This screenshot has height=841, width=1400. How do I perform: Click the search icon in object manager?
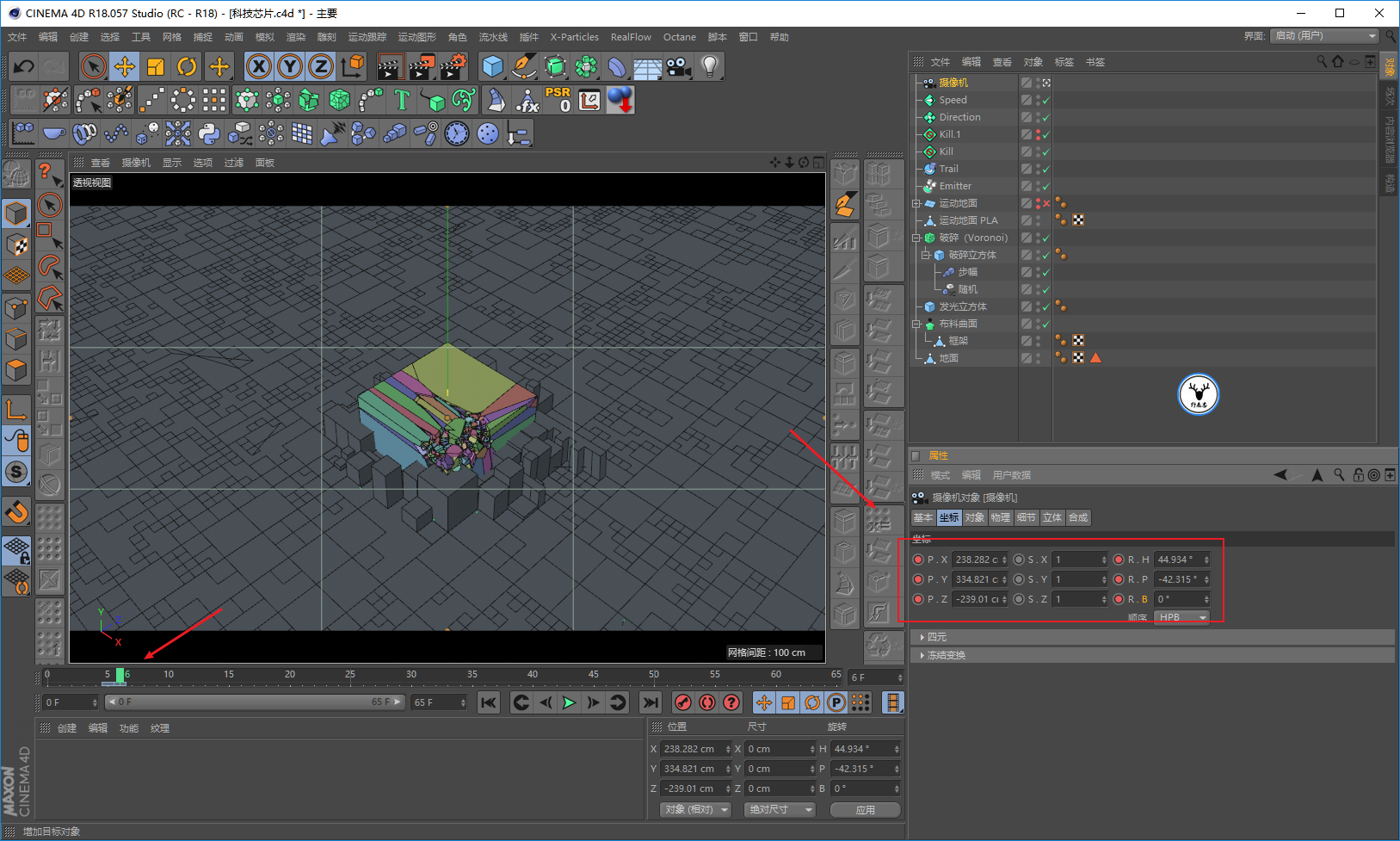tap(1322, 62)
